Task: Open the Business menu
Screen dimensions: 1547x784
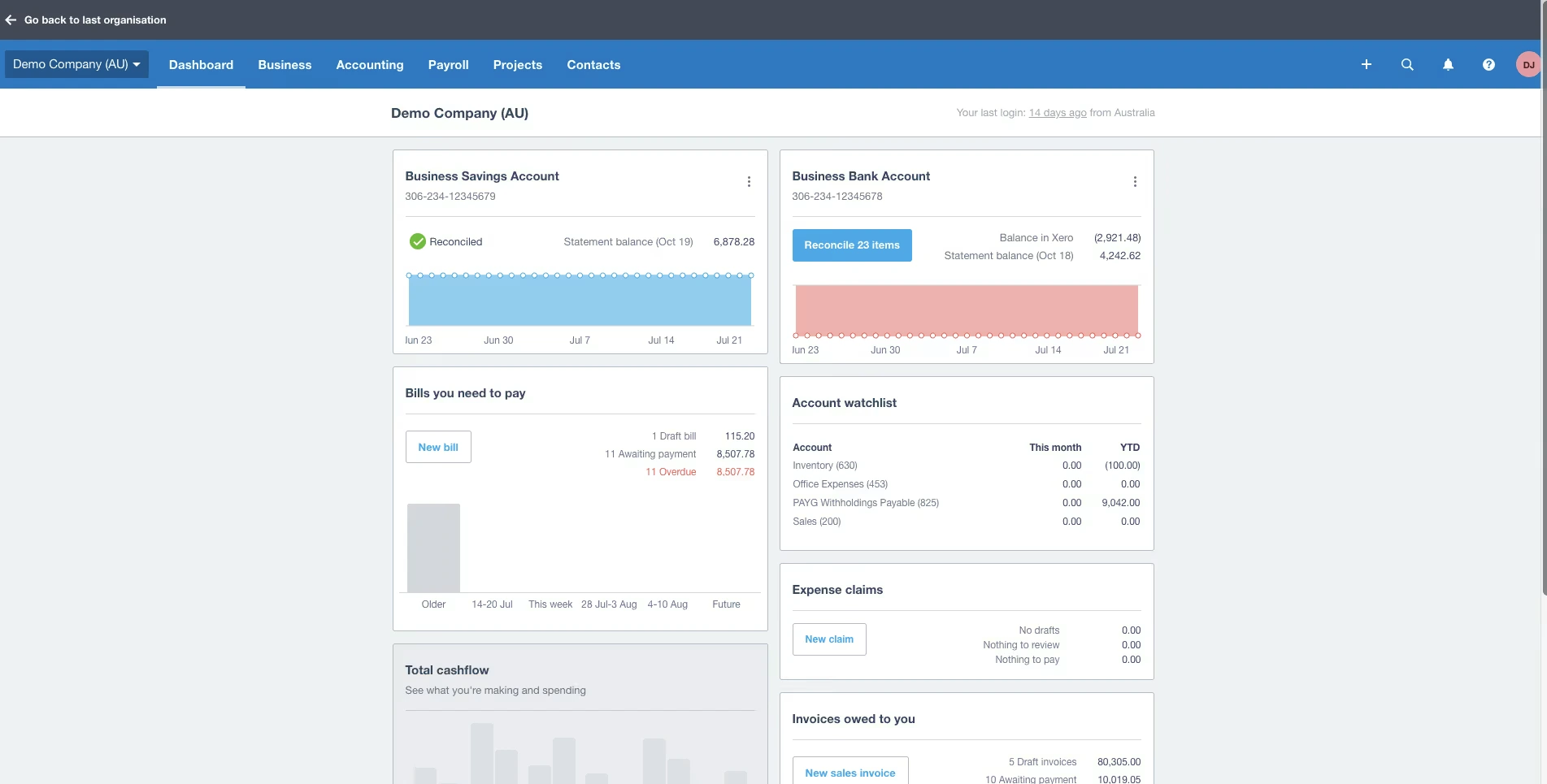Action: [285, 64]
